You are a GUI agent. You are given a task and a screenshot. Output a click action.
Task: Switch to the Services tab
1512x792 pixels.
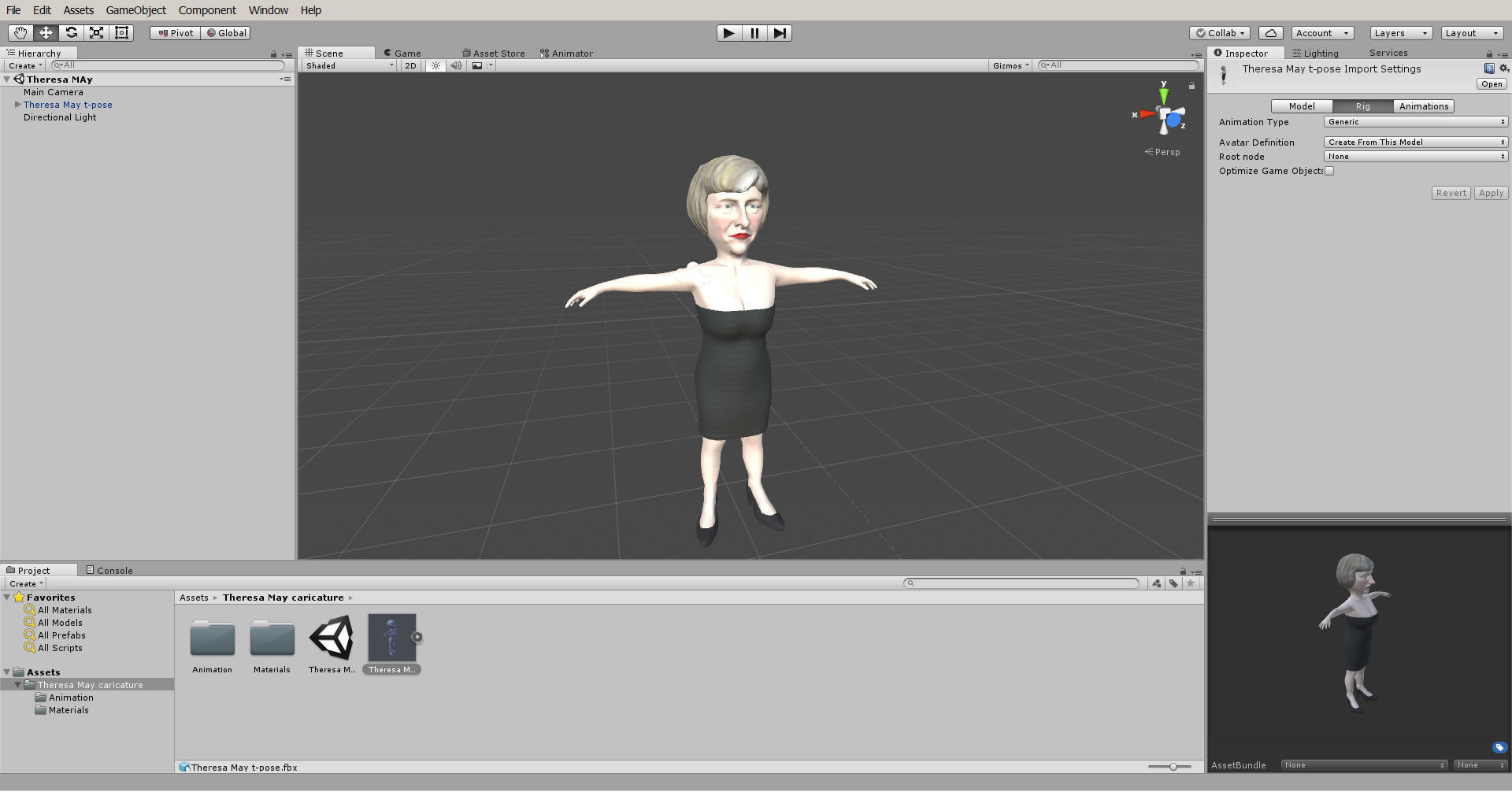1388,53
